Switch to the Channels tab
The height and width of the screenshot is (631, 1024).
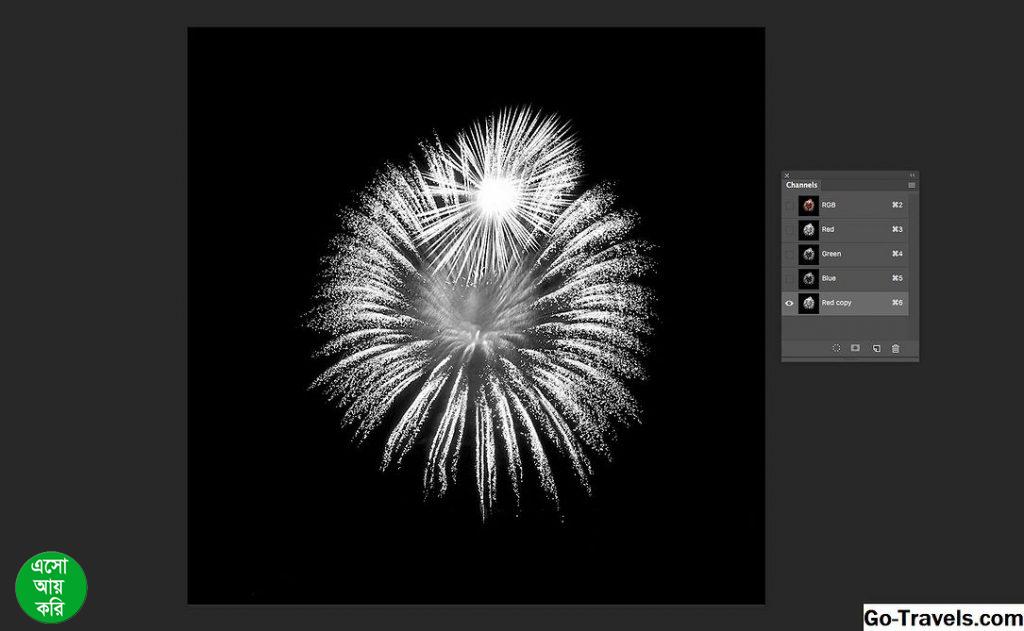pos(801,185)
